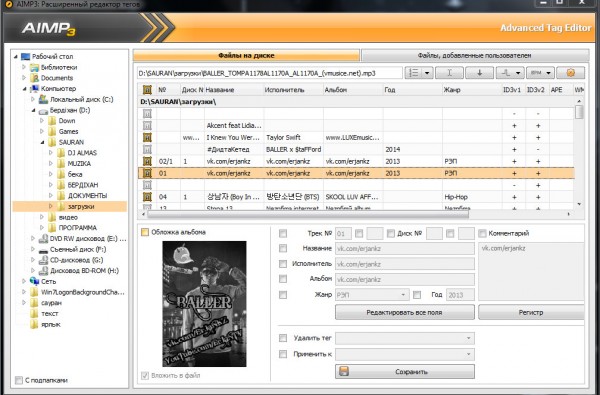Click the auto-numbering list icon in toolbar
Screen dimensions: 600x395
(x=413, y=73)
